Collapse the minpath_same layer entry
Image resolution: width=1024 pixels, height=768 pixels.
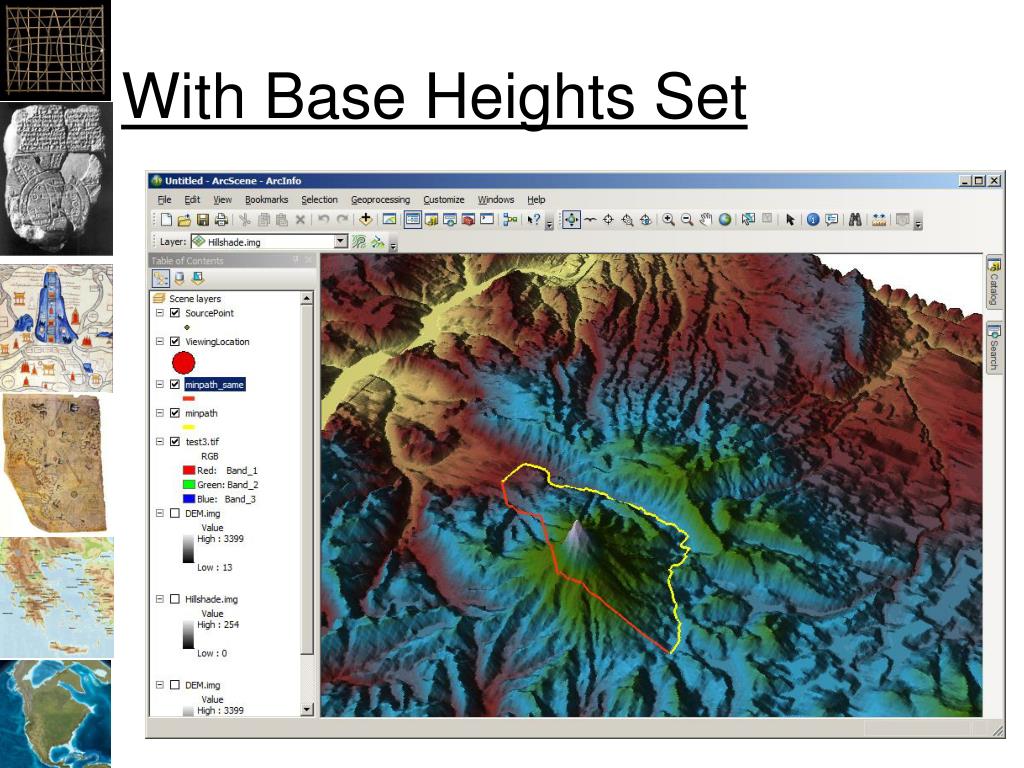(159, 385)
